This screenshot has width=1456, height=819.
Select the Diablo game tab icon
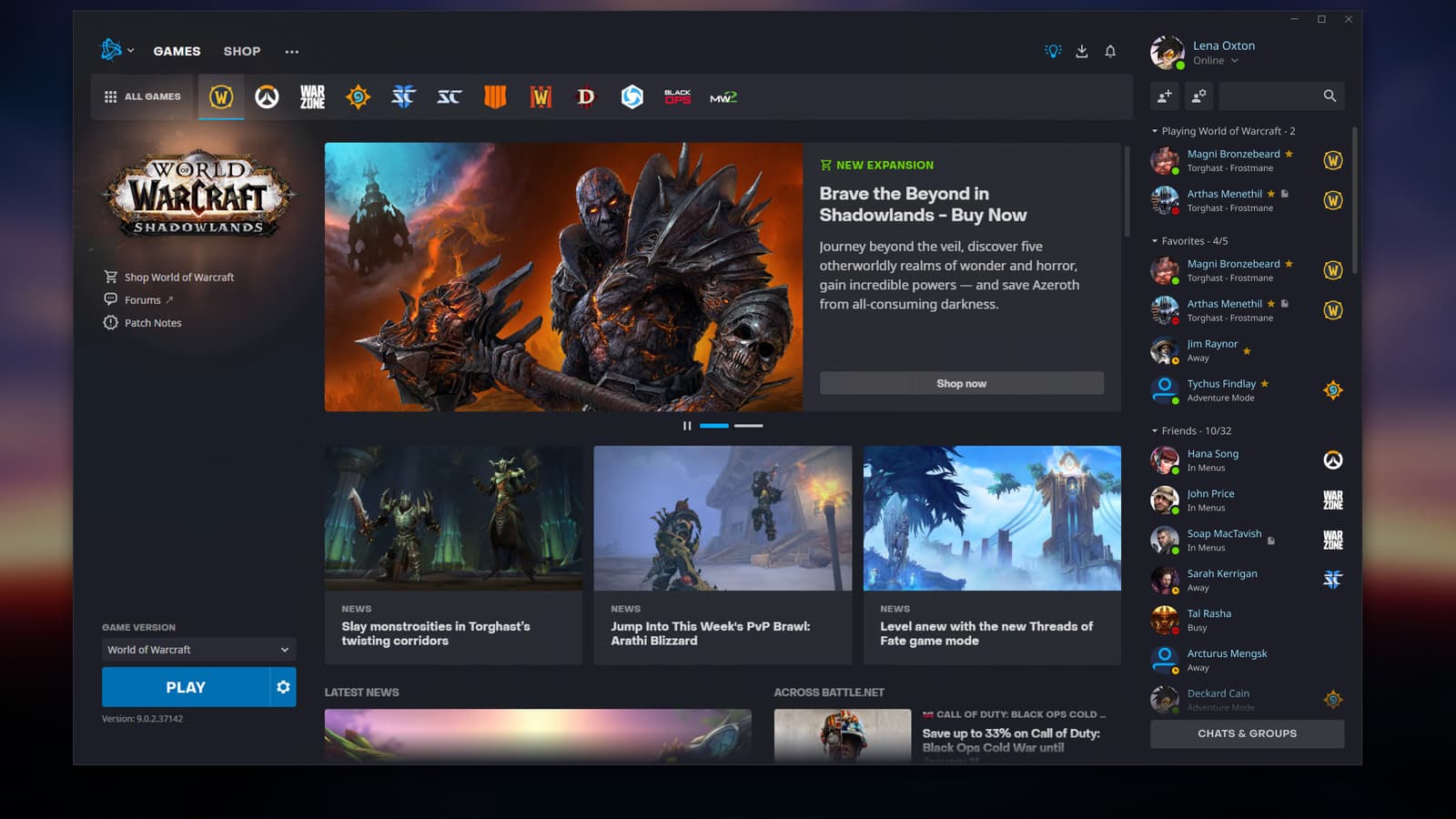pyautogui.click(x=586, y=96)
